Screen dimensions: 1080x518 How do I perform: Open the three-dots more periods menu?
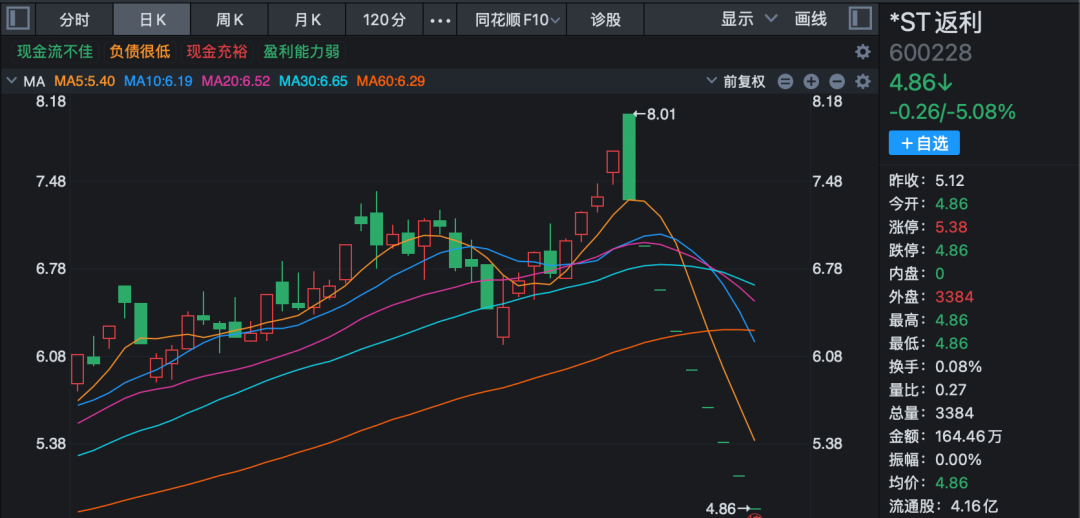pos(439,19)
